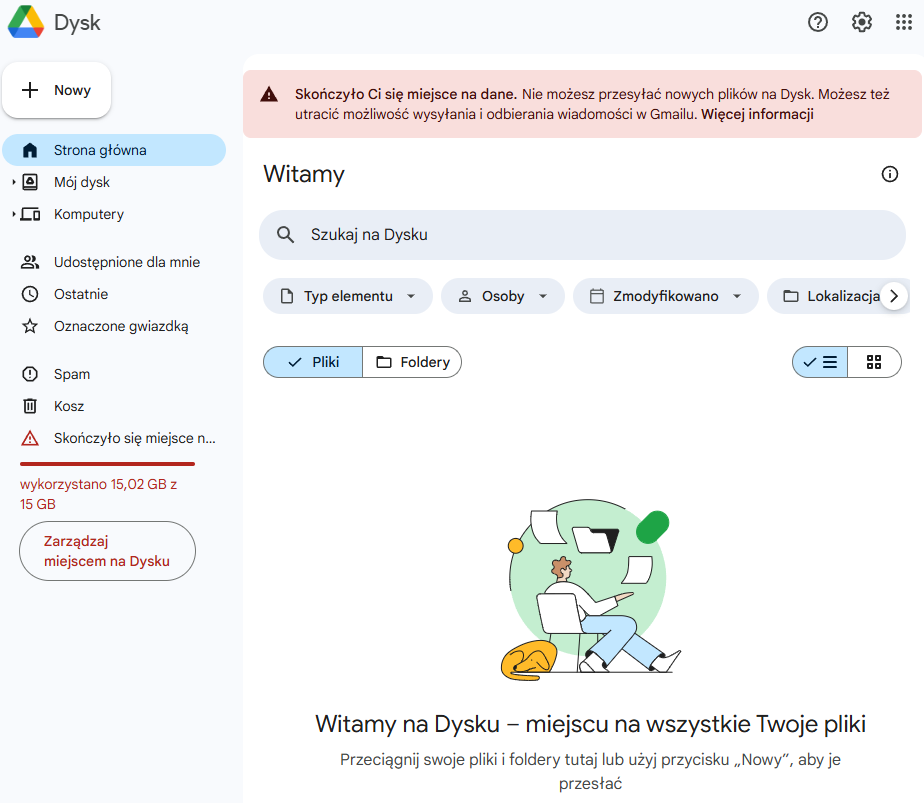924x803 pixels.
Task: Switch to grid layout view
Action: pyautogui.click(x=874, y=362)
